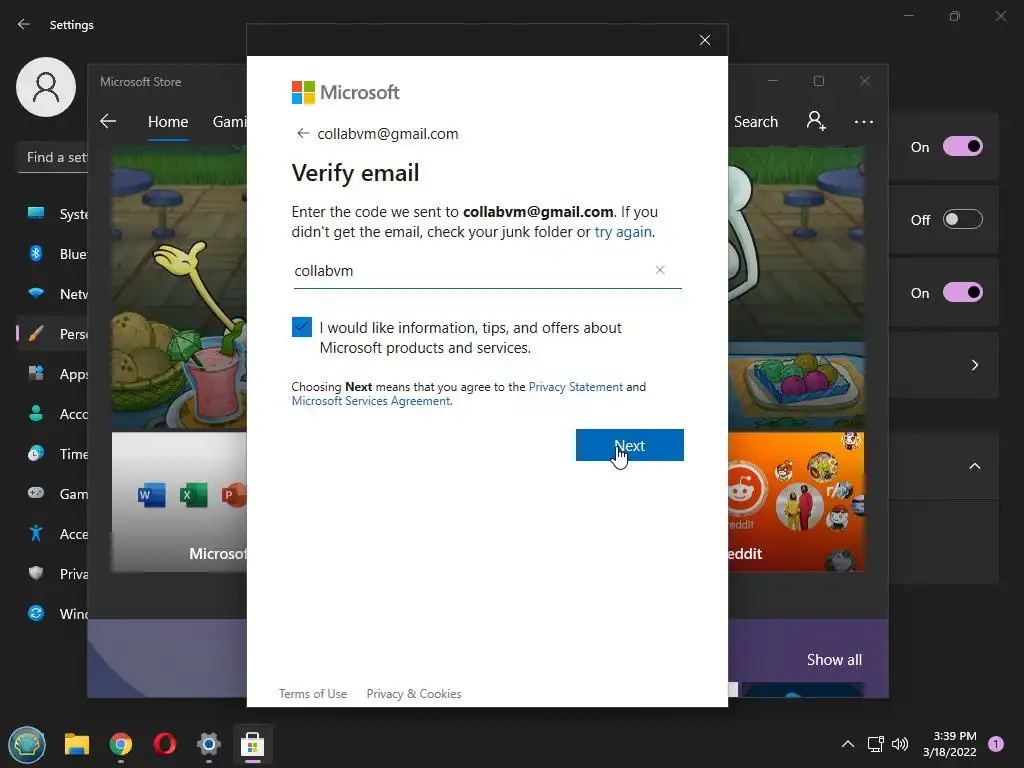Close the Microsoft sign-in dialog

pos(705,40)
